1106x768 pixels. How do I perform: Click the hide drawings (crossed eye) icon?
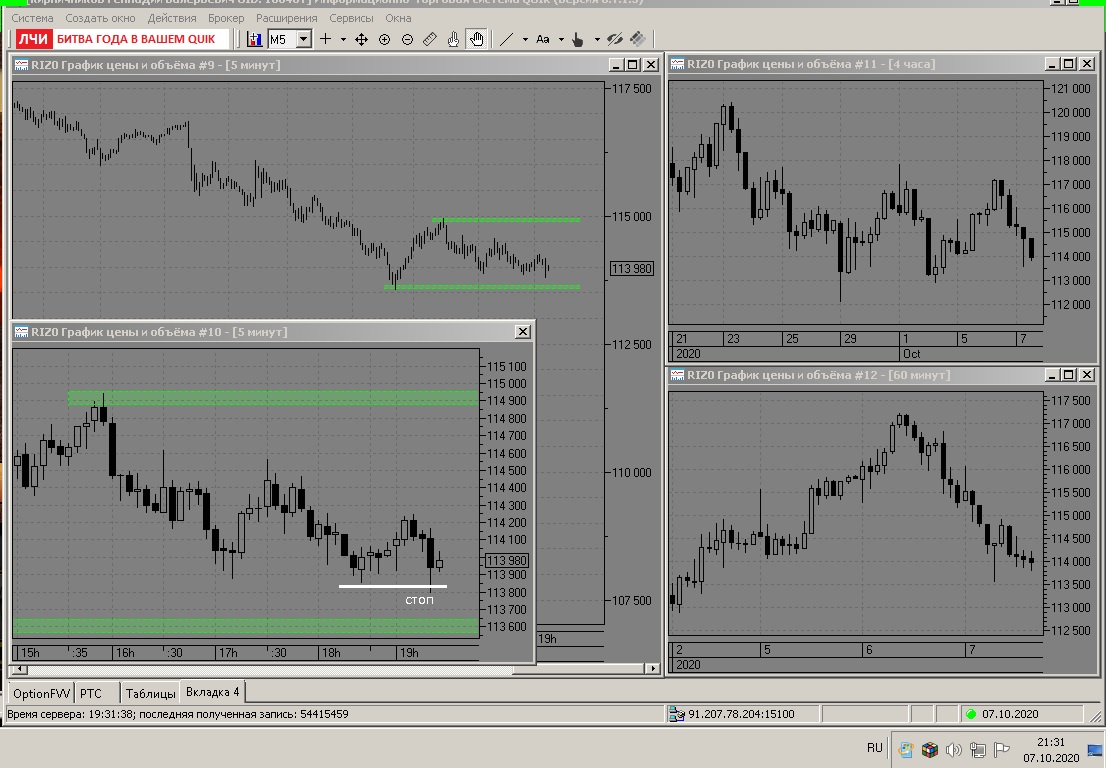615,39
